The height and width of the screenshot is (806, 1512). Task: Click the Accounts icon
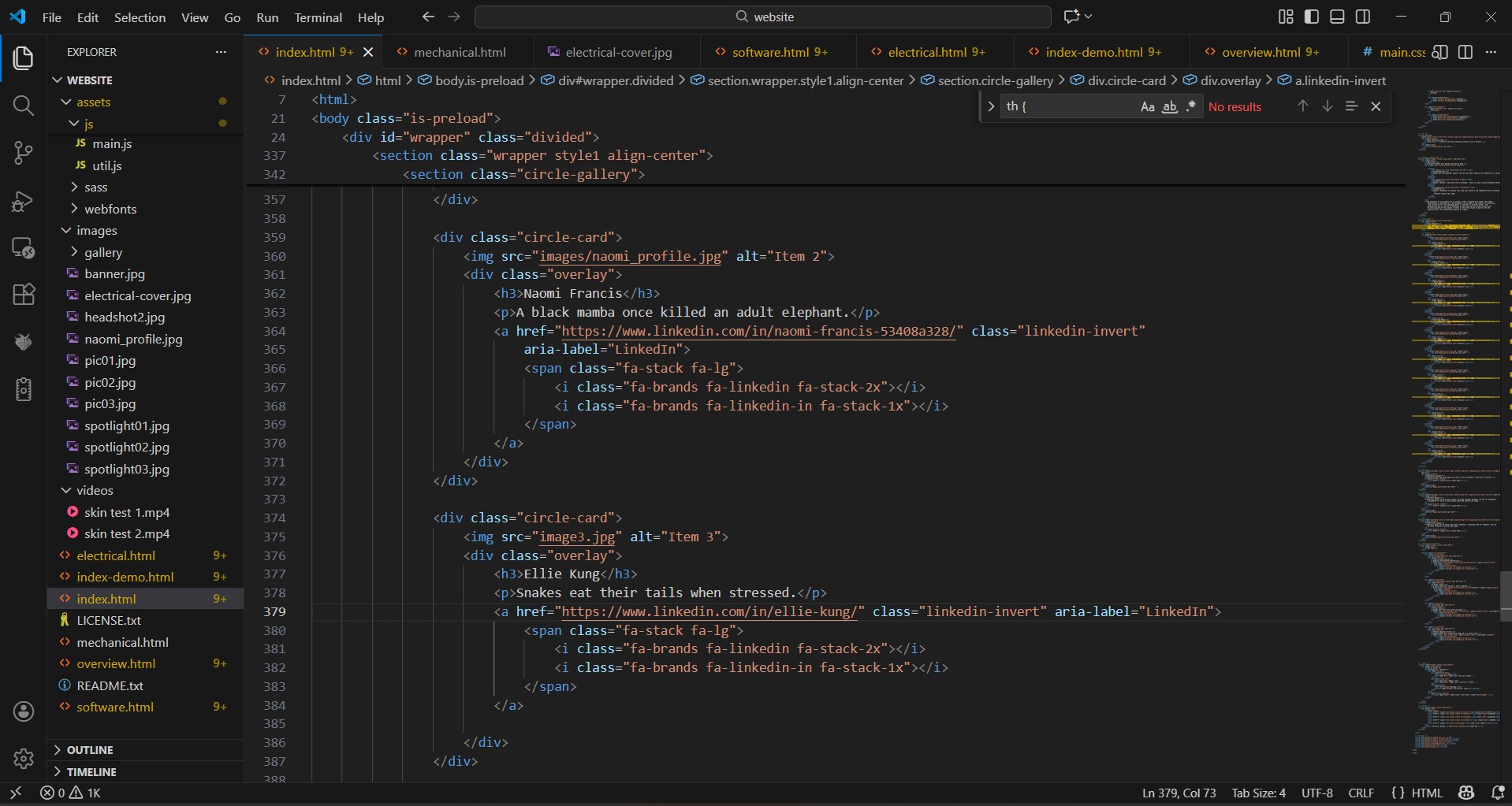24,711
